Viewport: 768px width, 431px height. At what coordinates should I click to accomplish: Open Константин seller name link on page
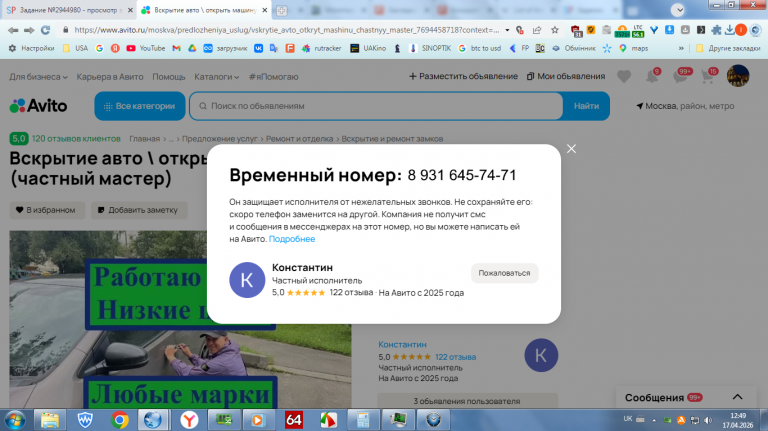[402, 344]
